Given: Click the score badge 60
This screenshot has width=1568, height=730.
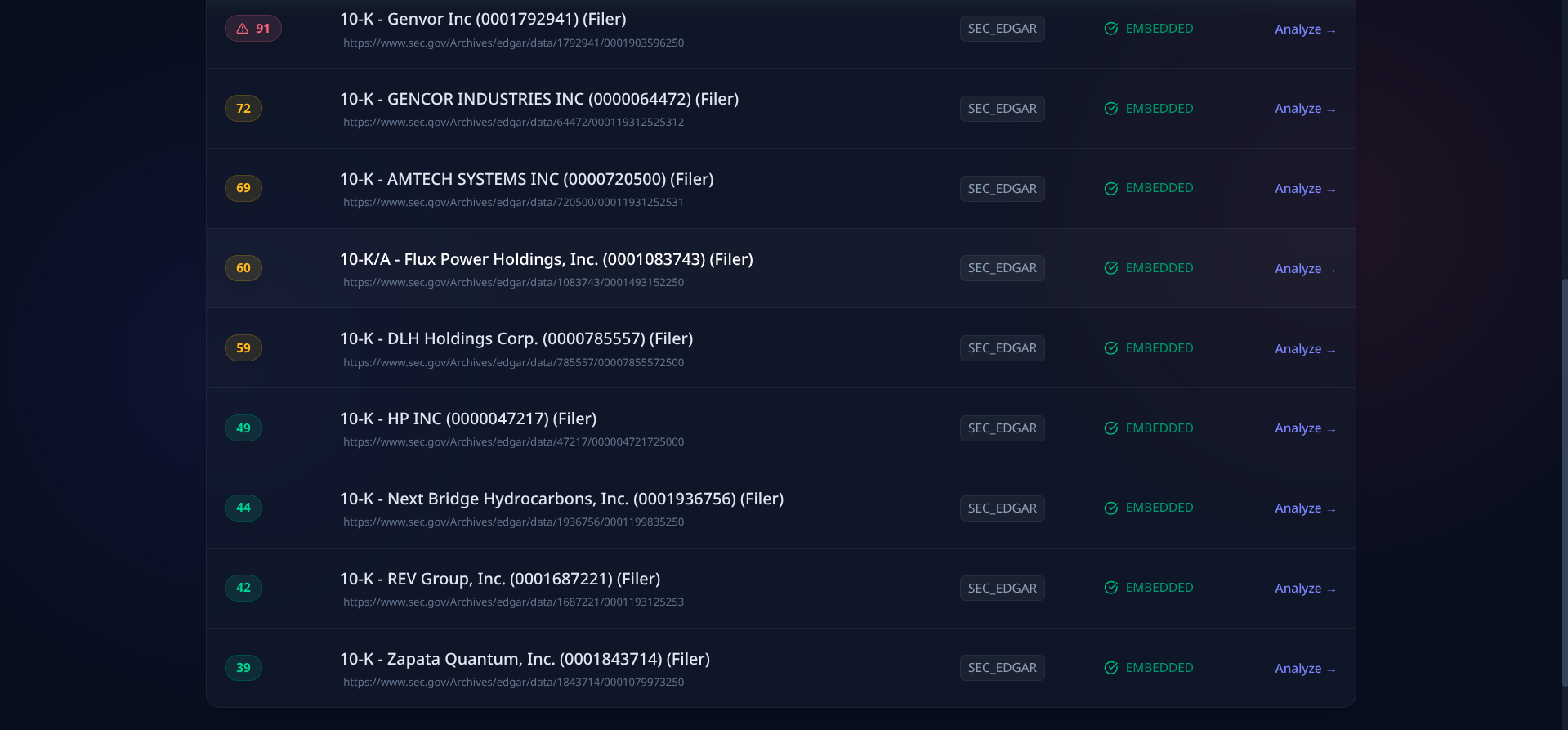Looking at the screenshot, I should pos(243,268).
